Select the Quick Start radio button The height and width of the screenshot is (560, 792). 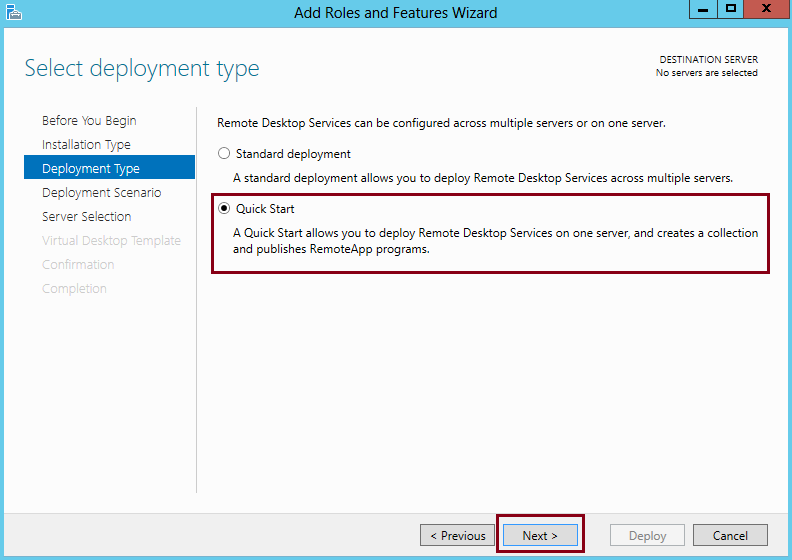tap(224, 209)
